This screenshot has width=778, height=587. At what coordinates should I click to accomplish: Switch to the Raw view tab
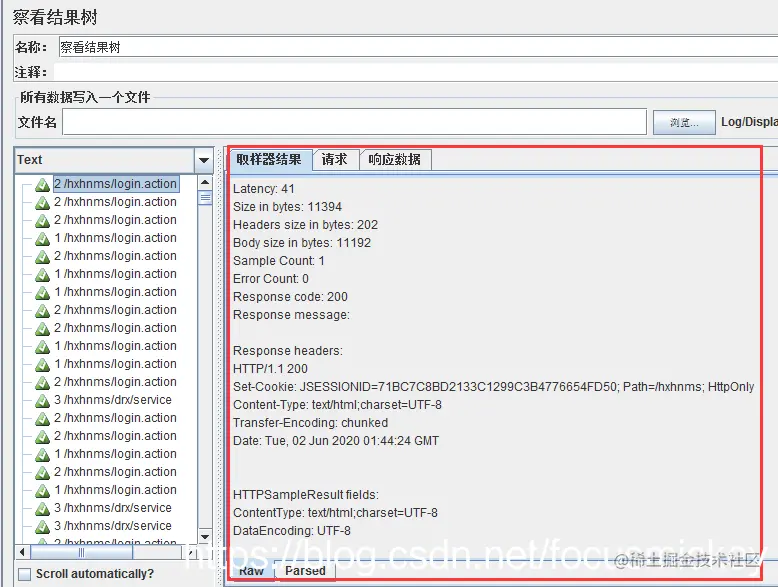(252, 571)
